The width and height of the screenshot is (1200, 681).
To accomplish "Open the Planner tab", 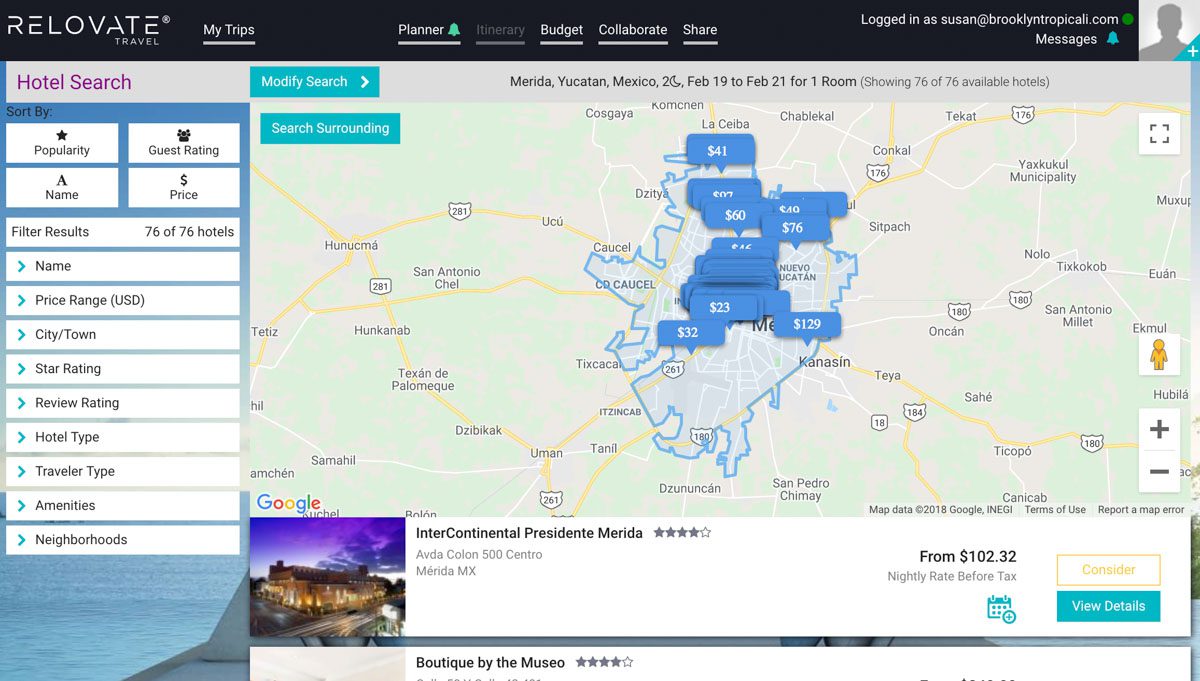I will click(421, 30).
